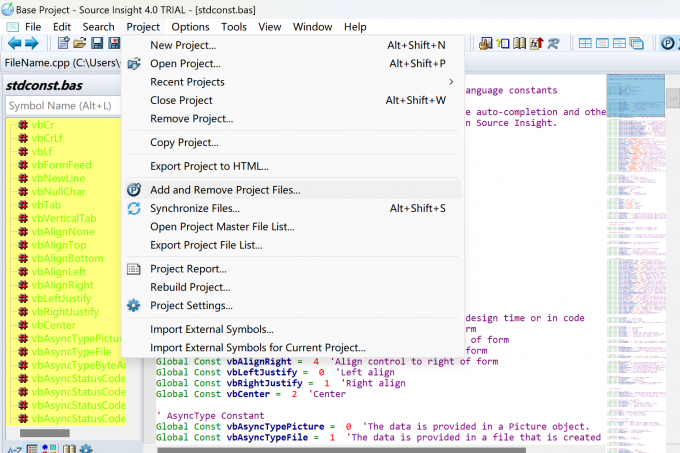Select Add and Remove Project Files
Image resolution: width=680 pixels, height=453 pixels.
tap(224, 189)
